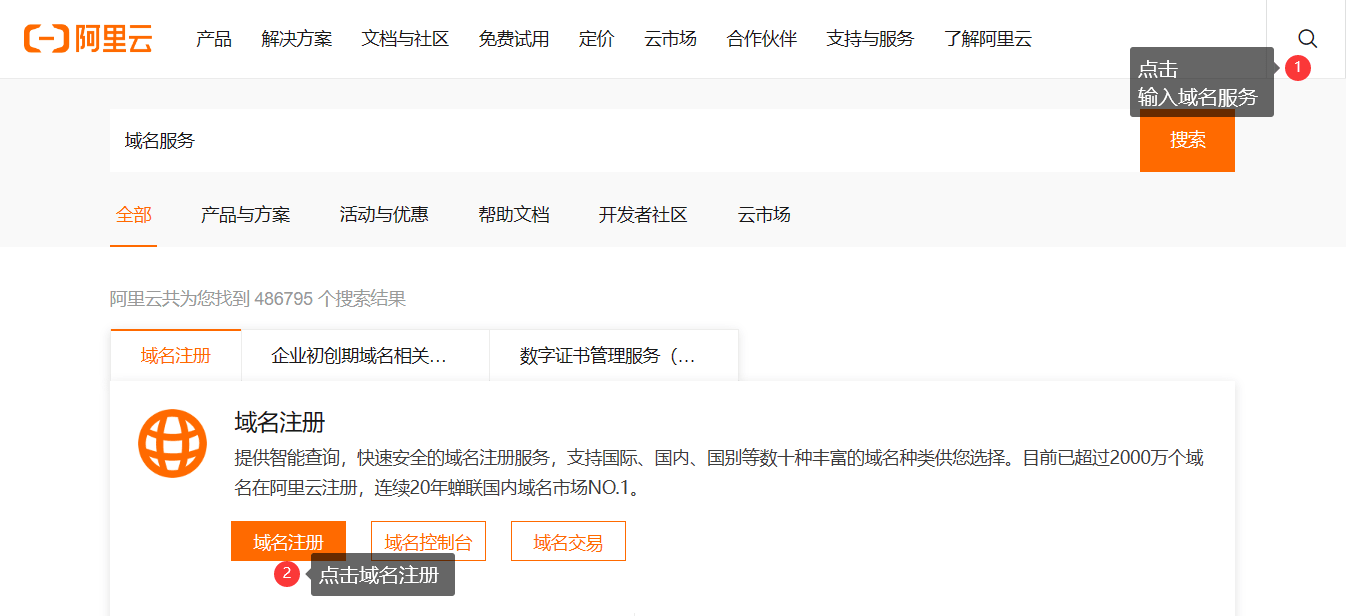
Task: Click the globe icon beside 域名注册 description
Action: point(172,443)
